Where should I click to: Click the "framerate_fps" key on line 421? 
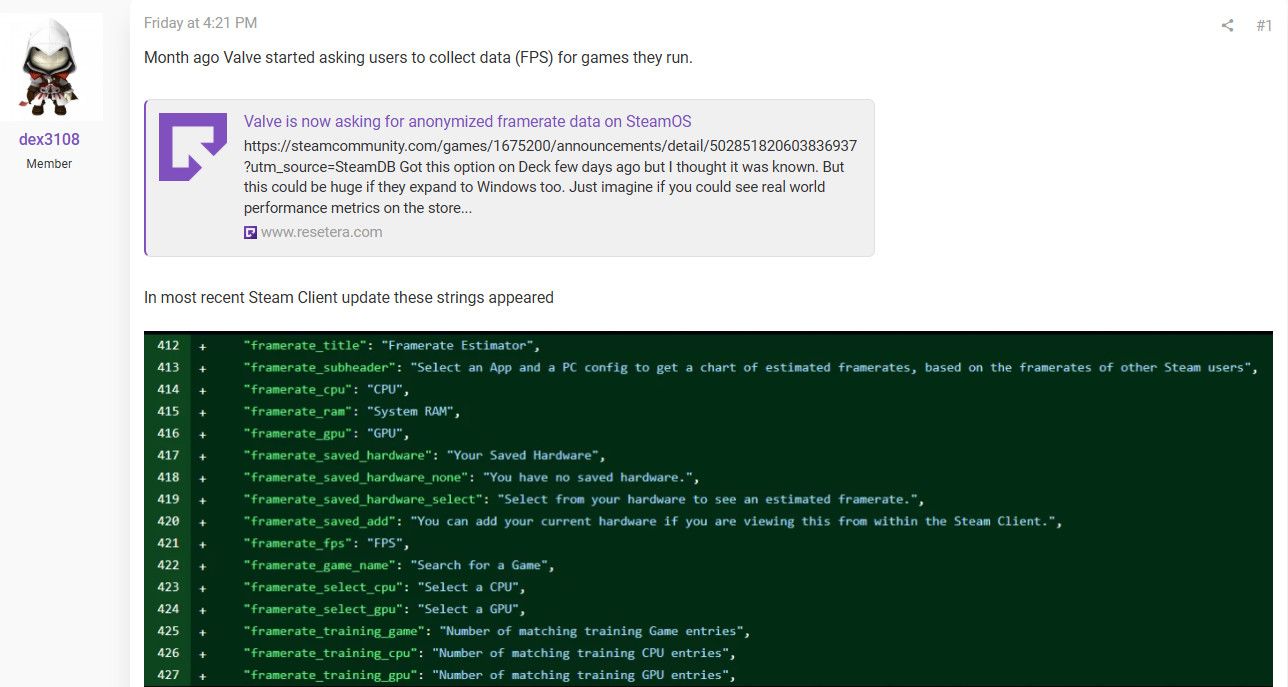click(x=298, y=543)
